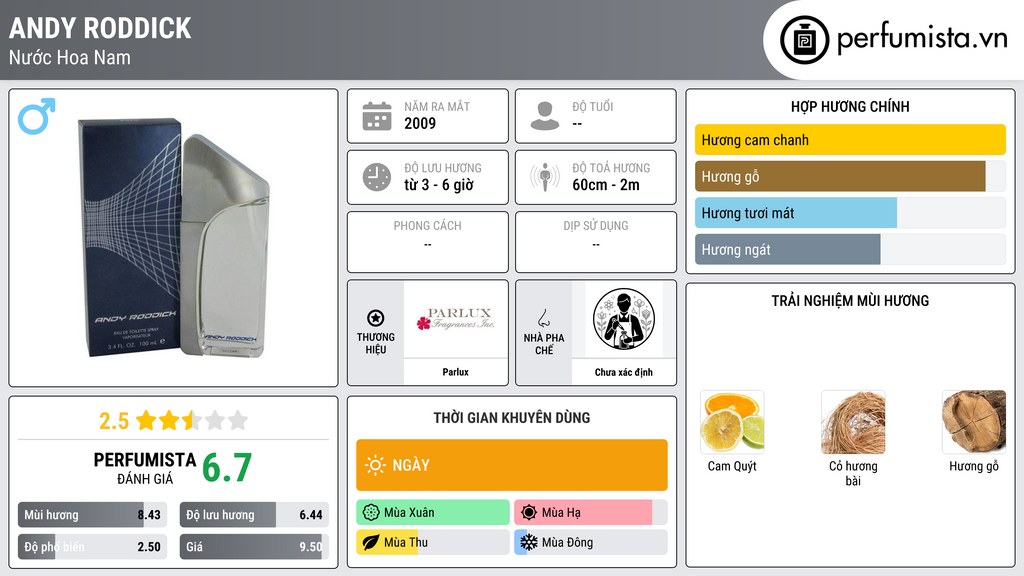Click the Mùa Xuân season bar
Image resolution: width=1024 pixels, height=576 pixels.
[x=433, y=513]
